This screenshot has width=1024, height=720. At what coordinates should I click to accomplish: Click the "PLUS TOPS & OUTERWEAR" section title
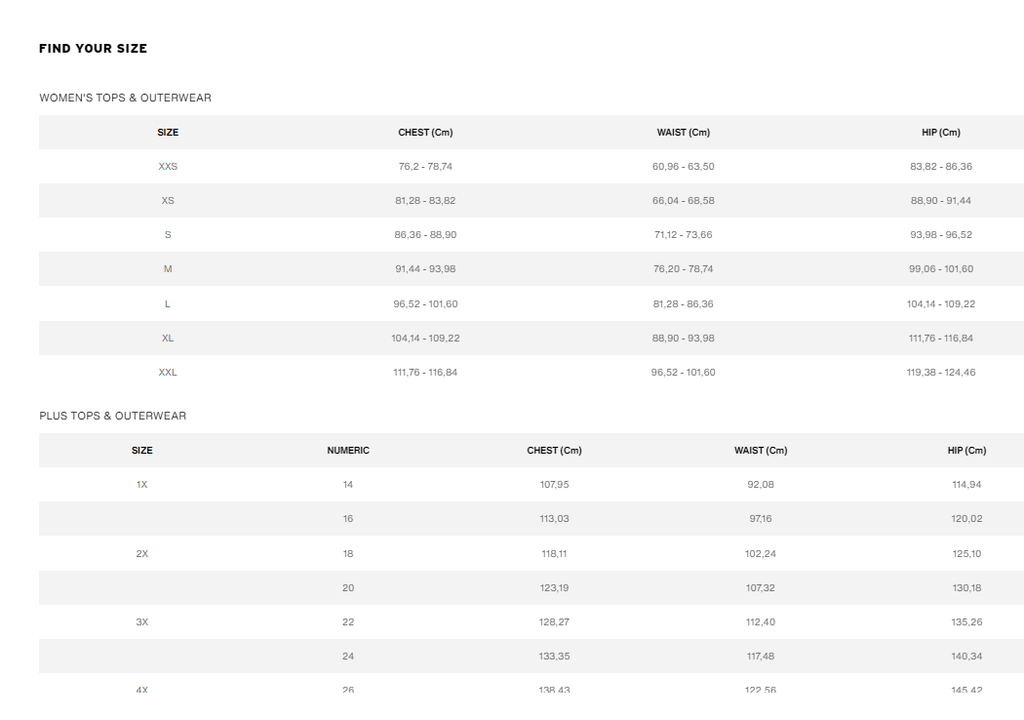(x=113, y=416)
